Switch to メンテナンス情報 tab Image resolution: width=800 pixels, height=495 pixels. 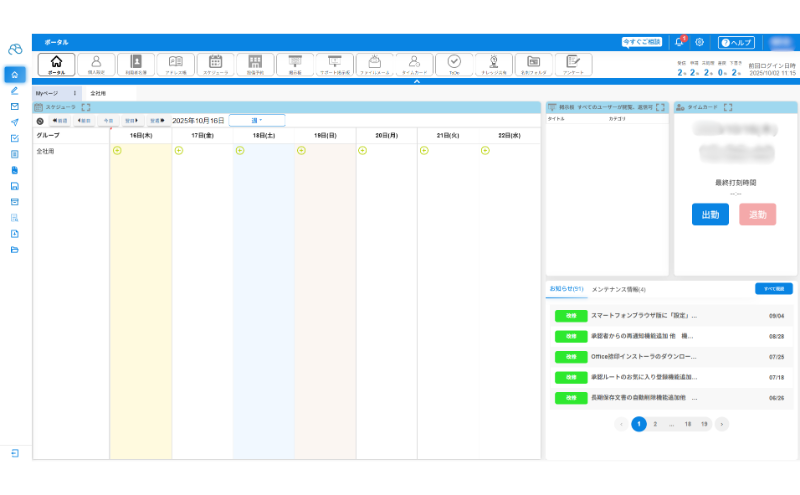pyautogui.click(x=619, y=289)
